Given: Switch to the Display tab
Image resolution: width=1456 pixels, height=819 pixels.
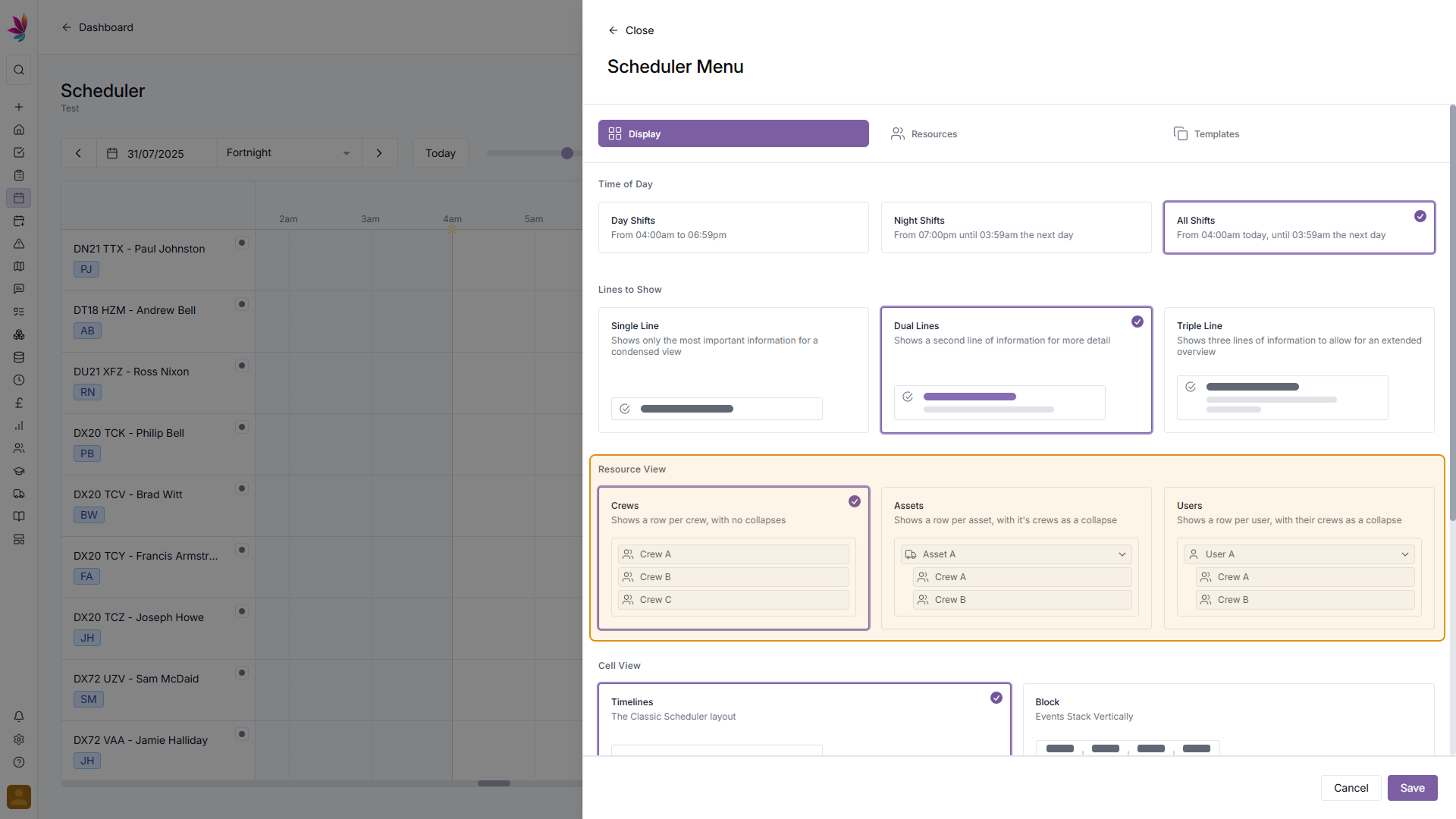Looking at the screenshot, I should pos(733,133).
